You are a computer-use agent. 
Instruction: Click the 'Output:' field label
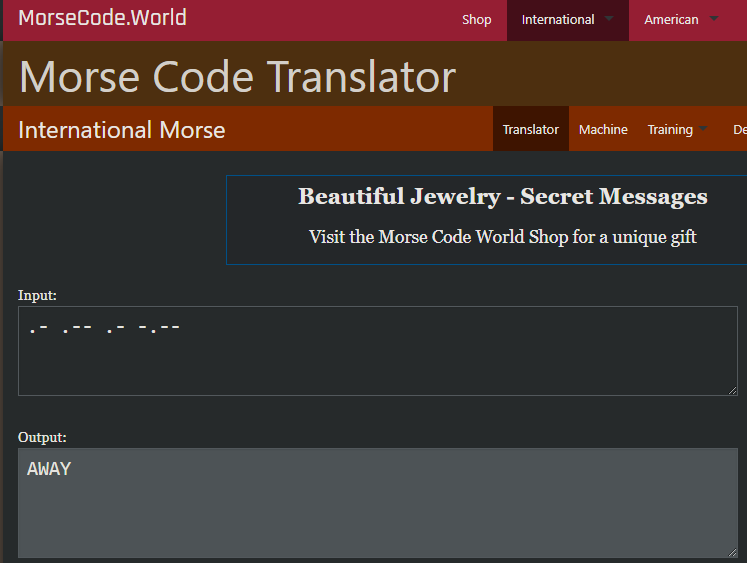pos(42,437)
